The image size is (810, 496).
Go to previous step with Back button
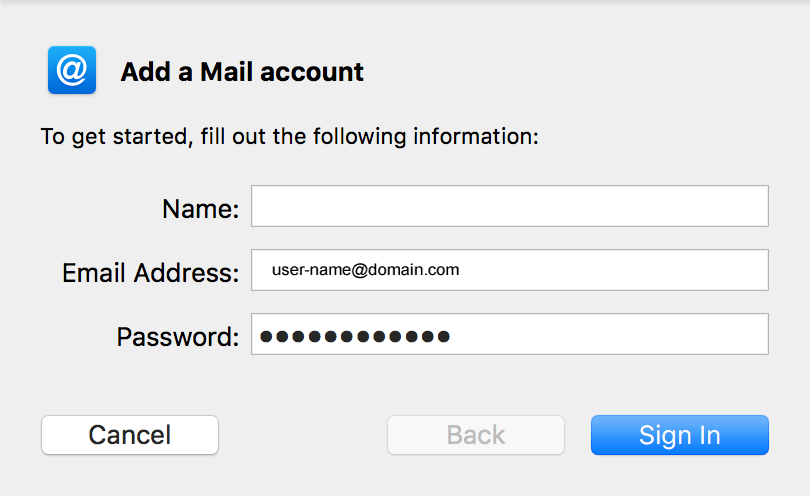[476, 435]
